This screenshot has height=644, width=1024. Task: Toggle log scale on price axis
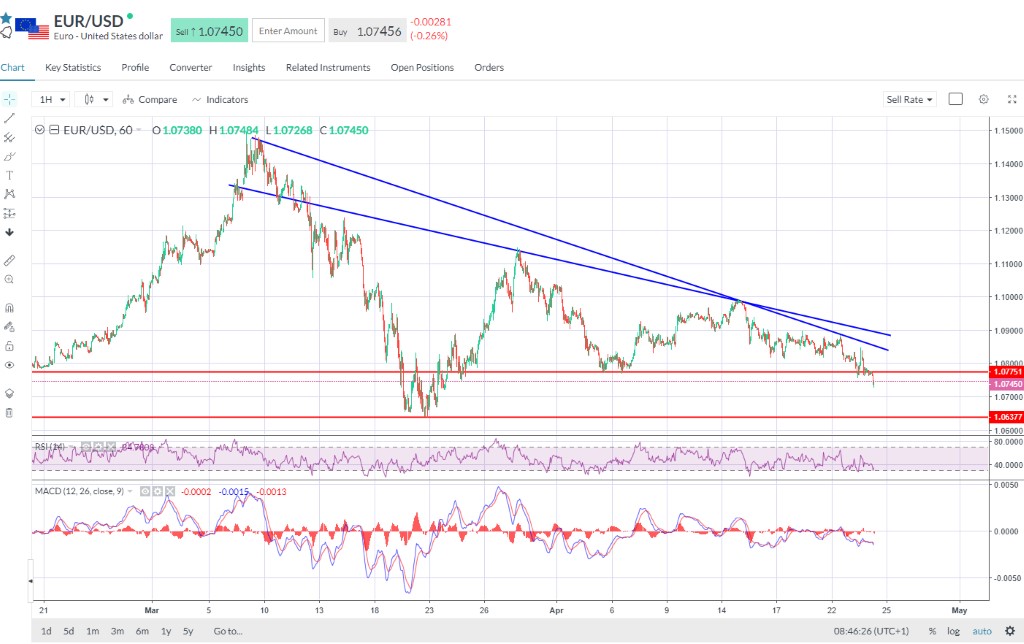[x=952, y=631]
